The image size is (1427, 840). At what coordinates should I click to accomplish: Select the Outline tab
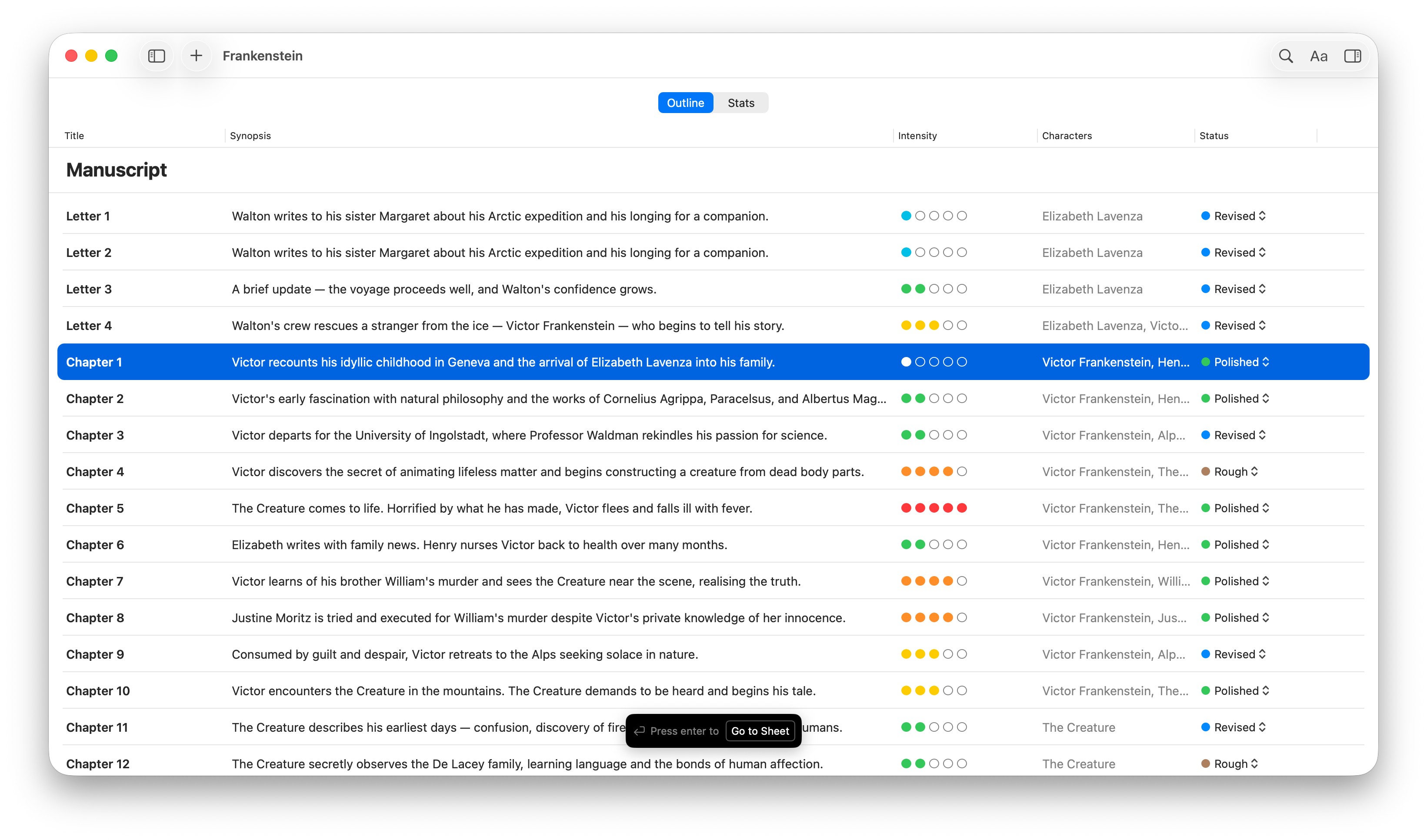pyautogui.click(x=685, y=103)
